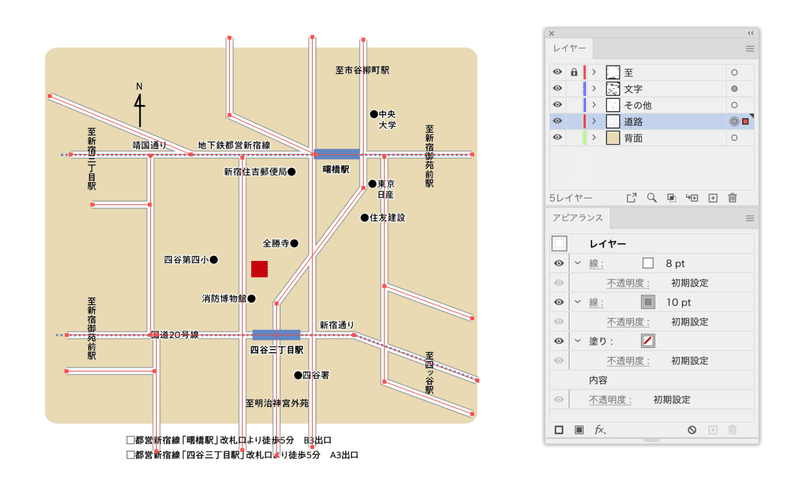Hide the 背面 layer
Viewport: 800px width, 491px height.
(557, 138)
